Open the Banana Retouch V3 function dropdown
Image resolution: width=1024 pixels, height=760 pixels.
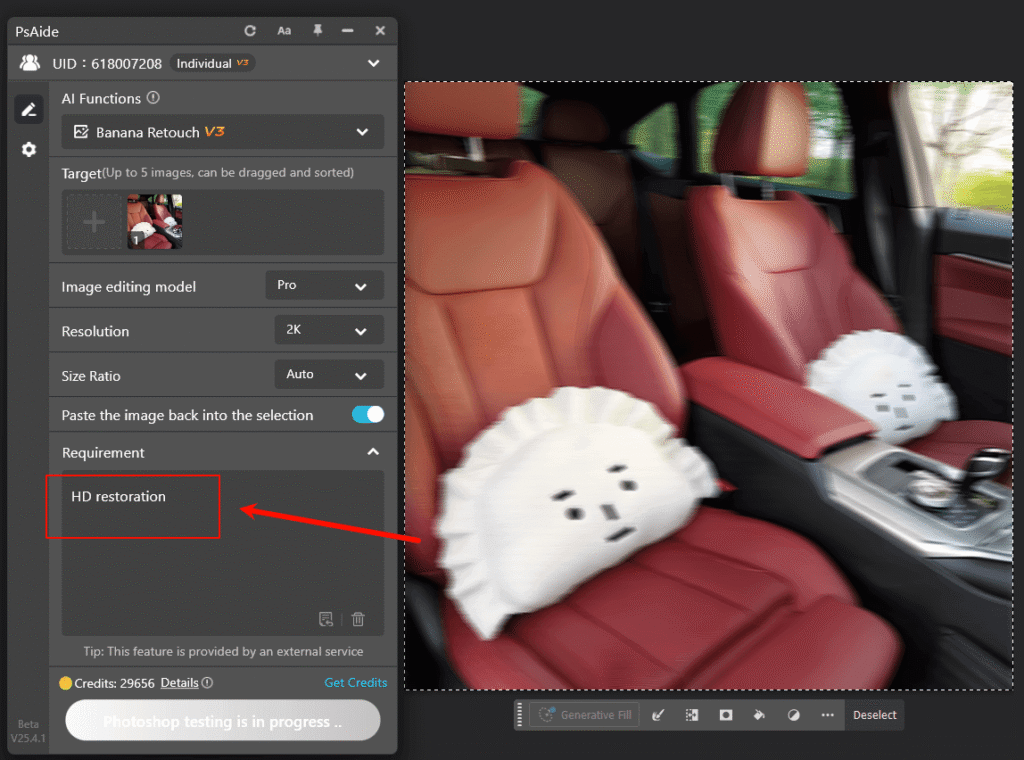coord(222,131)
